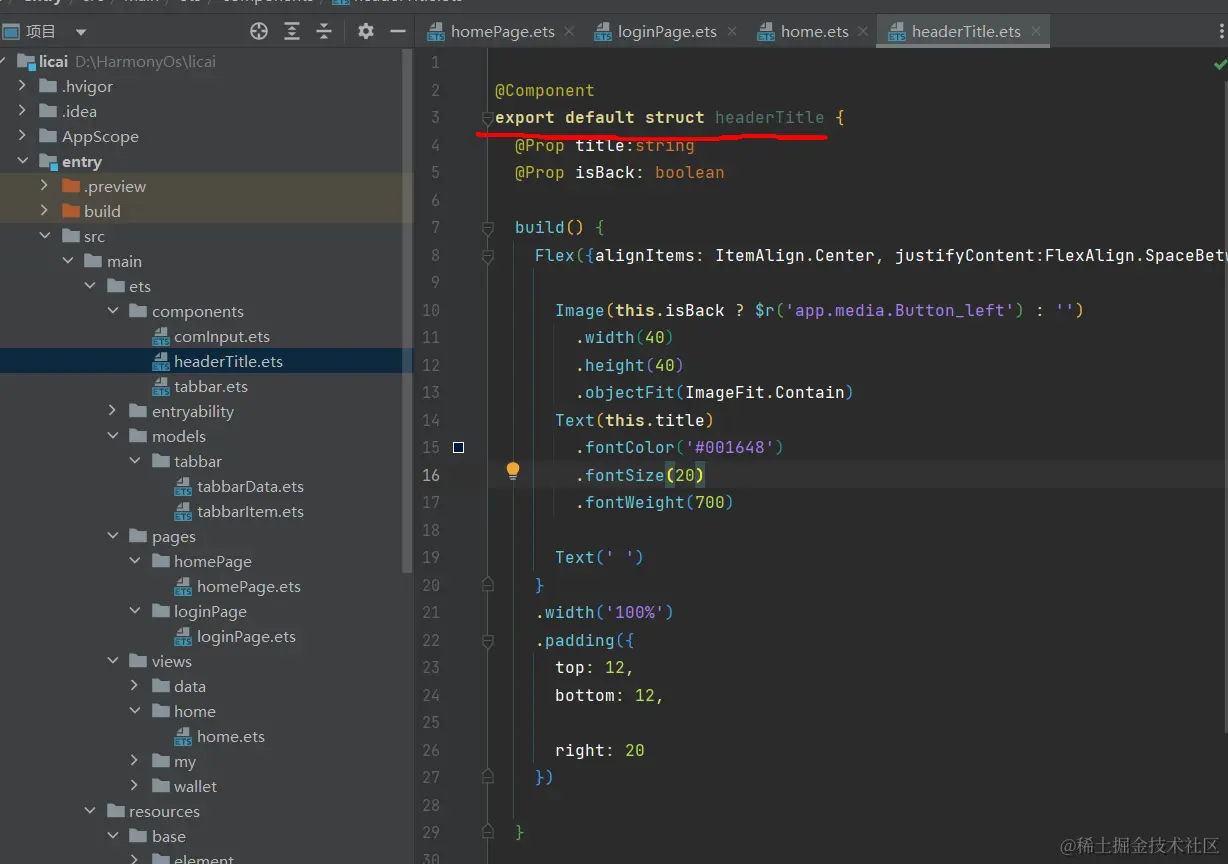The image size is (1228, 864).
Task: Fold the build() method at line 7
Action: point(488,228)
